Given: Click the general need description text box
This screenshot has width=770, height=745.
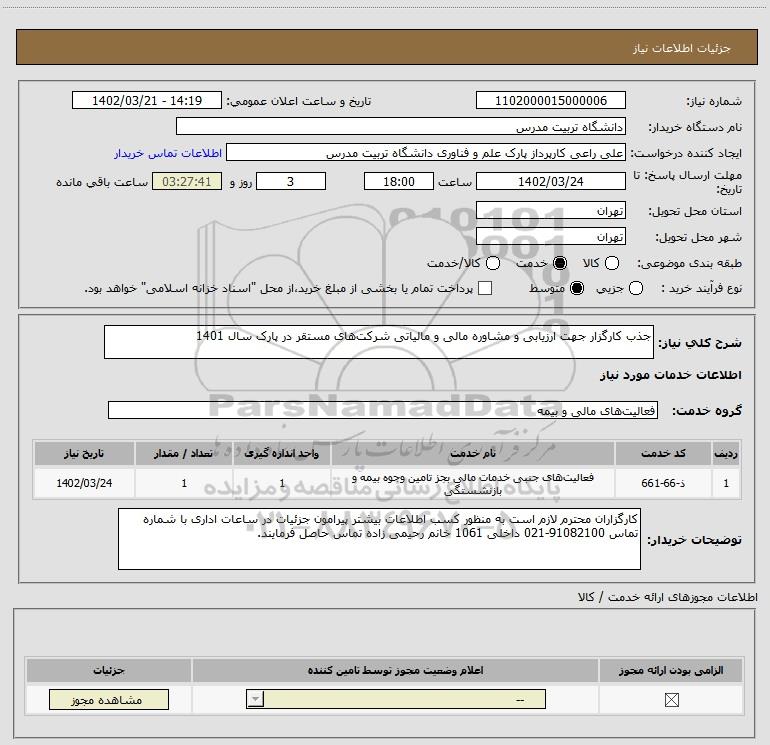Looking at the screenshot, I should coord(379,342).
